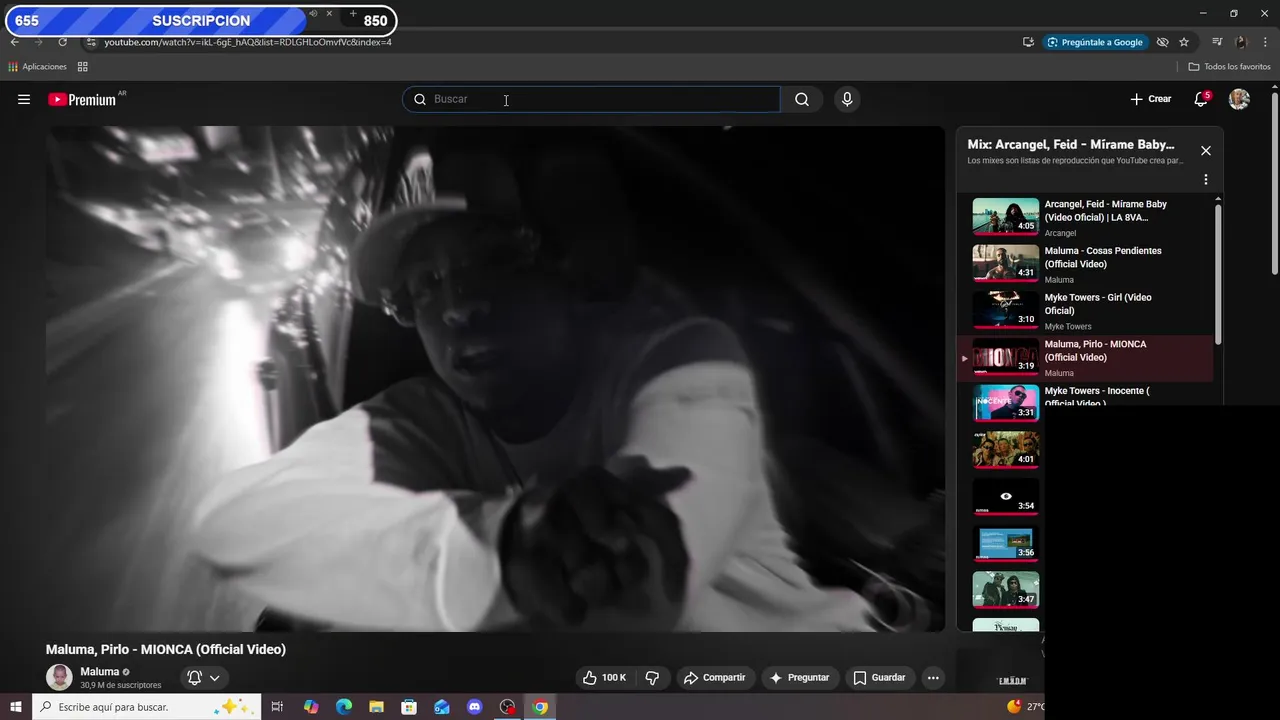Open more actions ellipsis below video
1280x720 pixels.
click(x=933, y=677)
